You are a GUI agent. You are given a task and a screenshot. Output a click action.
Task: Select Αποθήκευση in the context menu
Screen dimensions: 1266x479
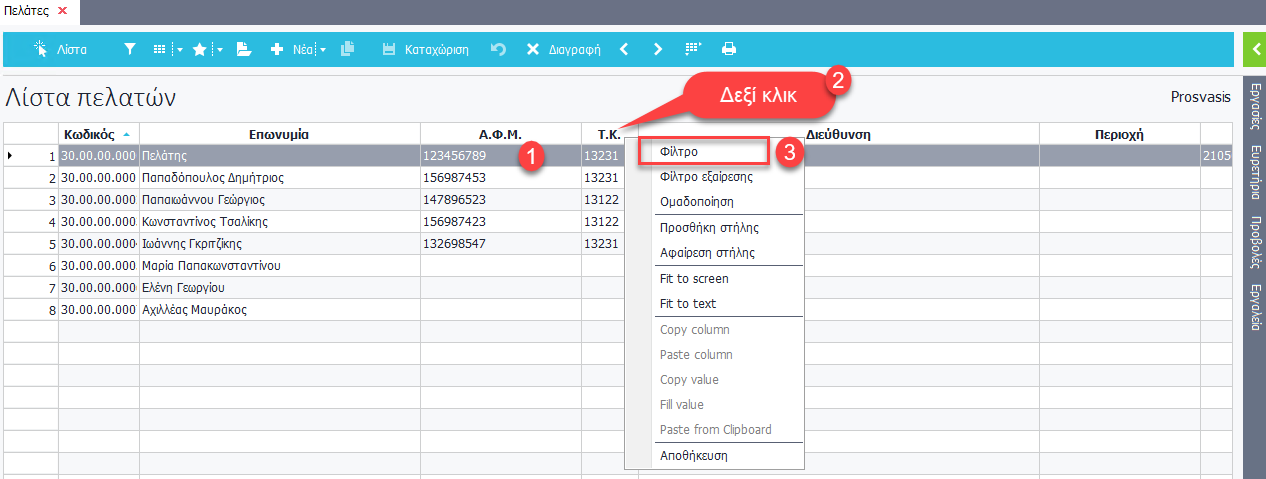[693, 455]
